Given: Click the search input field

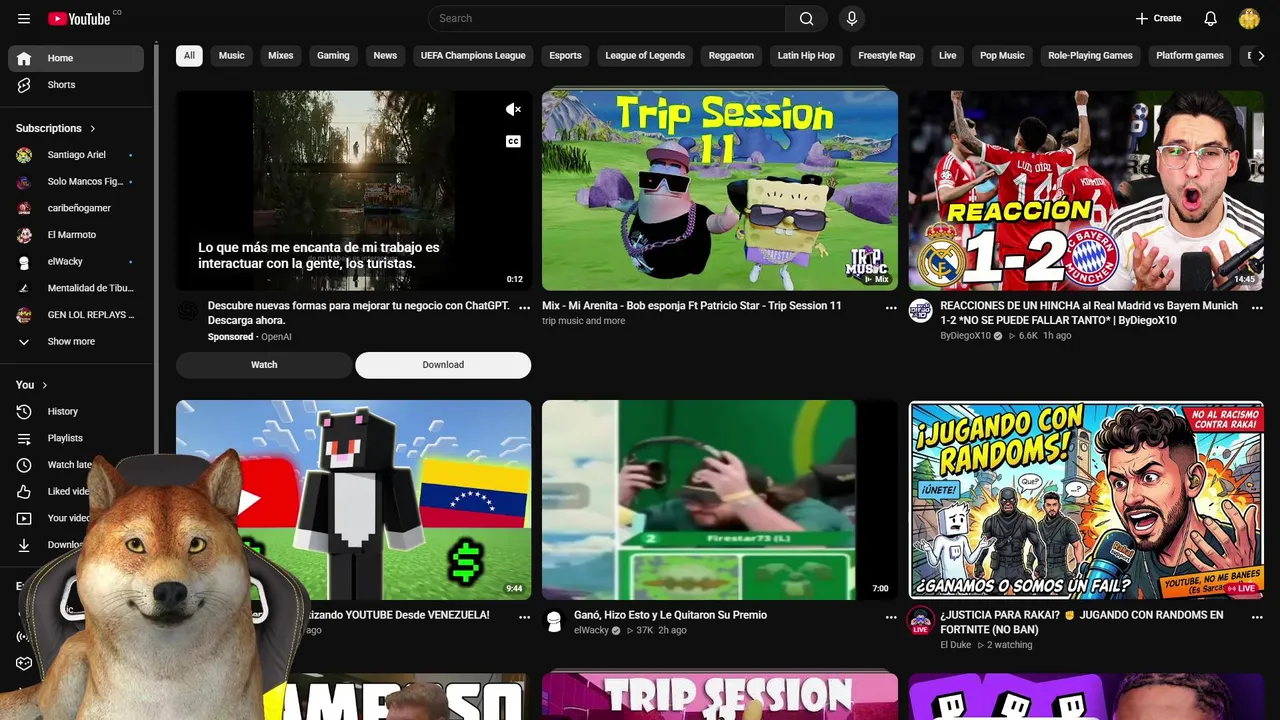Looking at the screenshot, I should pyautogui.click(x=608, y=18).
